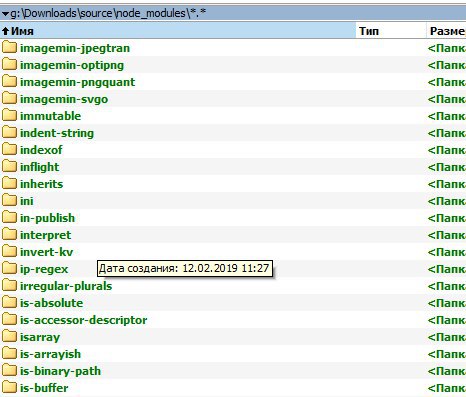Select the is-absolute folder name
This screenshot has width=466, height=397.
point(52,303)
